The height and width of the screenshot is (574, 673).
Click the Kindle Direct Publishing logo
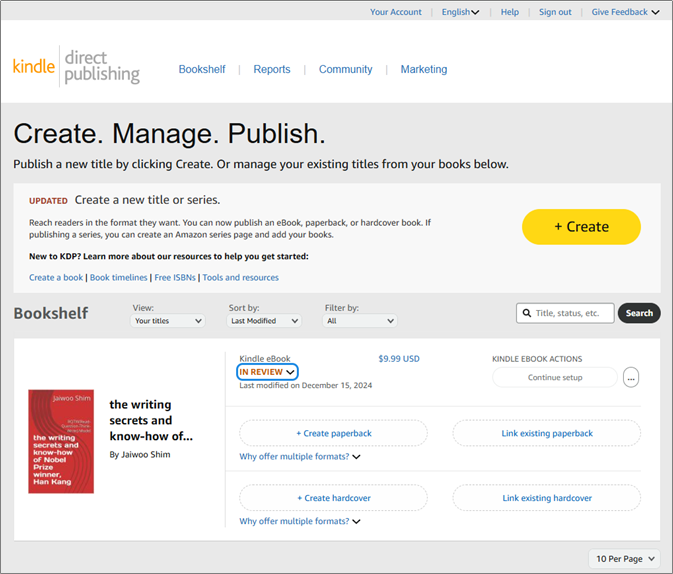pyautogui.click(x=76, y=67)
